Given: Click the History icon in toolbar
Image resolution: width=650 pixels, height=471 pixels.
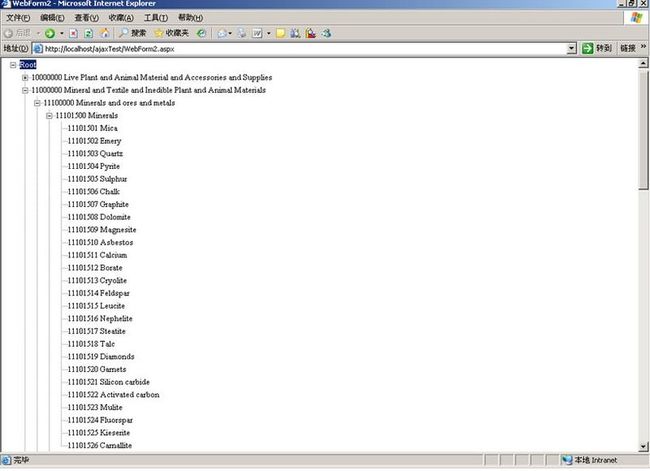Looking at the screenshot, I should 201,33.
